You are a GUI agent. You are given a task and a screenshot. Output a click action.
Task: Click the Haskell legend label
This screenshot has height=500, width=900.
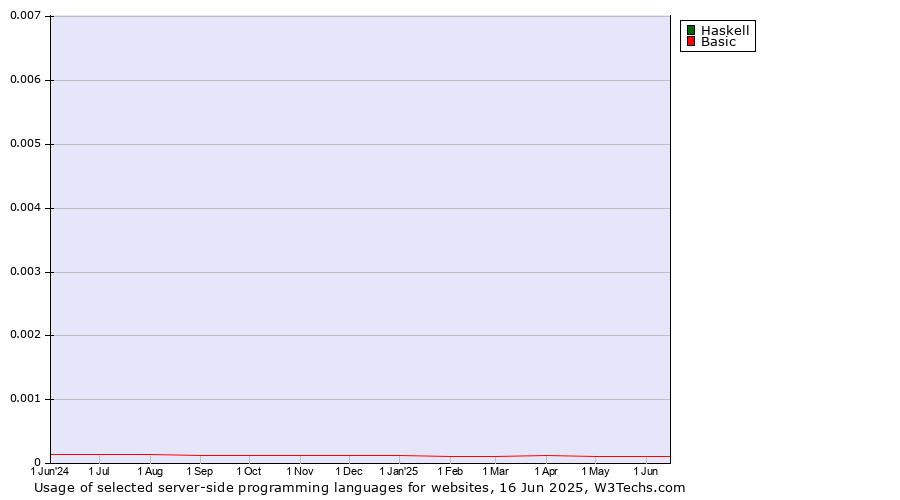725,30
